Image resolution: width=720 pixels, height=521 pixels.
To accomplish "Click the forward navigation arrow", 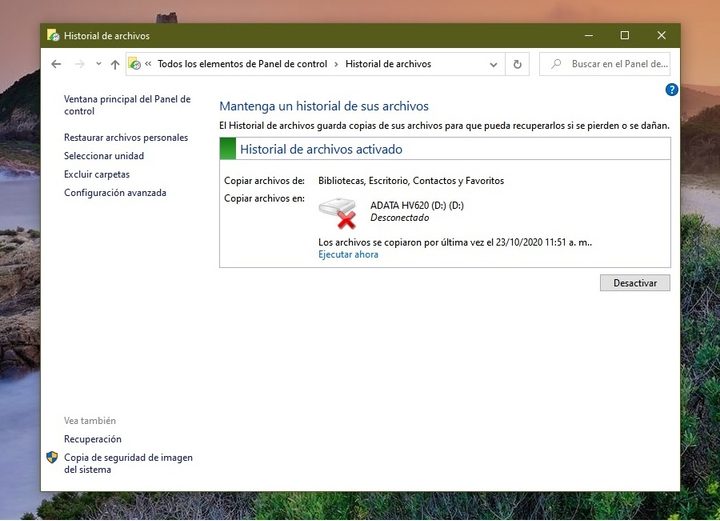I will click(x=79, y=64).
